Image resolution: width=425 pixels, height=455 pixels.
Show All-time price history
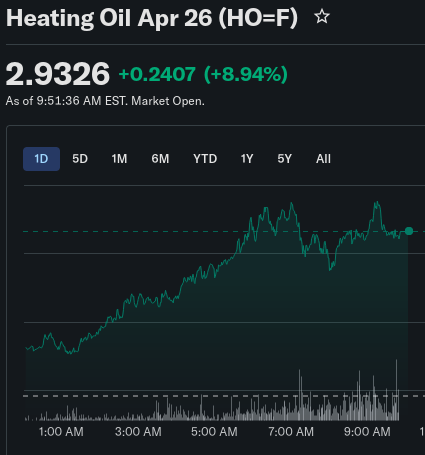(323, 159)
